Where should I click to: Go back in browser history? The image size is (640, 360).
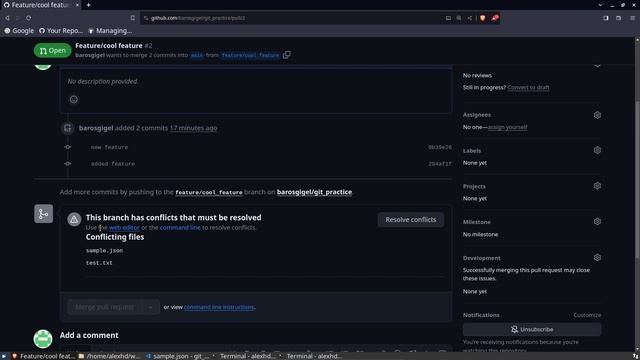tap(7, 18)
